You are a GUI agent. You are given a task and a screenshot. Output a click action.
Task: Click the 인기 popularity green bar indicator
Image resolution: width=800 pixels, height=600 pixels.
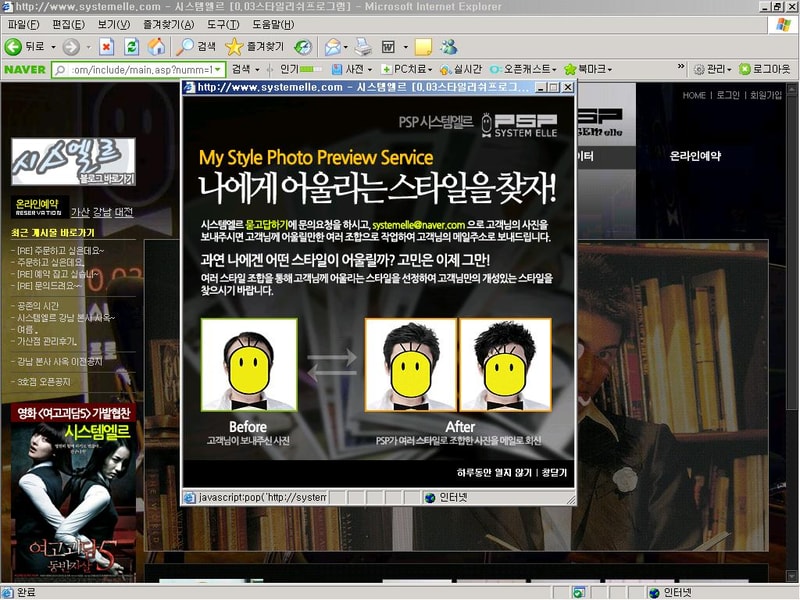tap(311, 69)
